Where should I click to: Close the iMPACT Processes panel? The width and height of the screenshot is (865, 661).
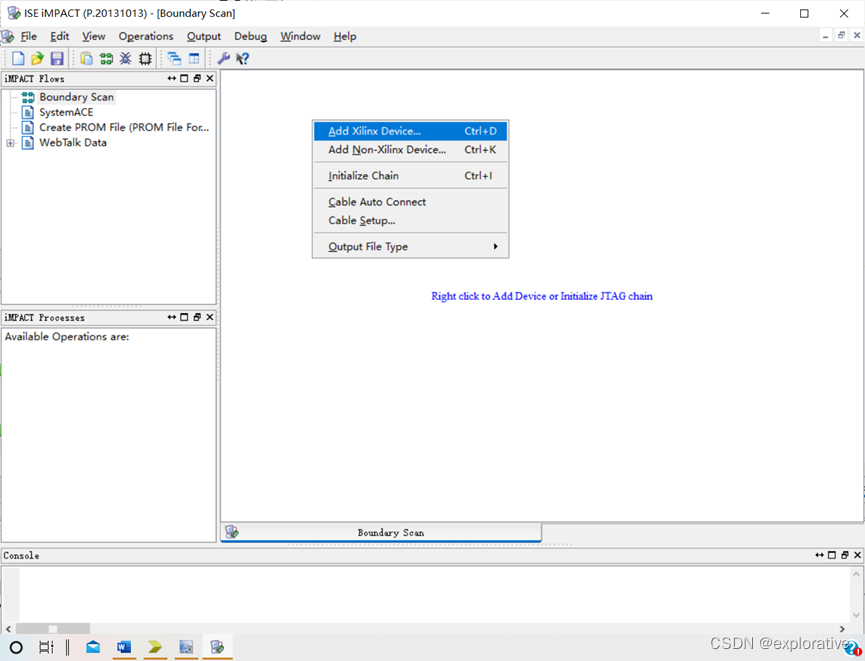pyautogui.click(x=210, y=317)
